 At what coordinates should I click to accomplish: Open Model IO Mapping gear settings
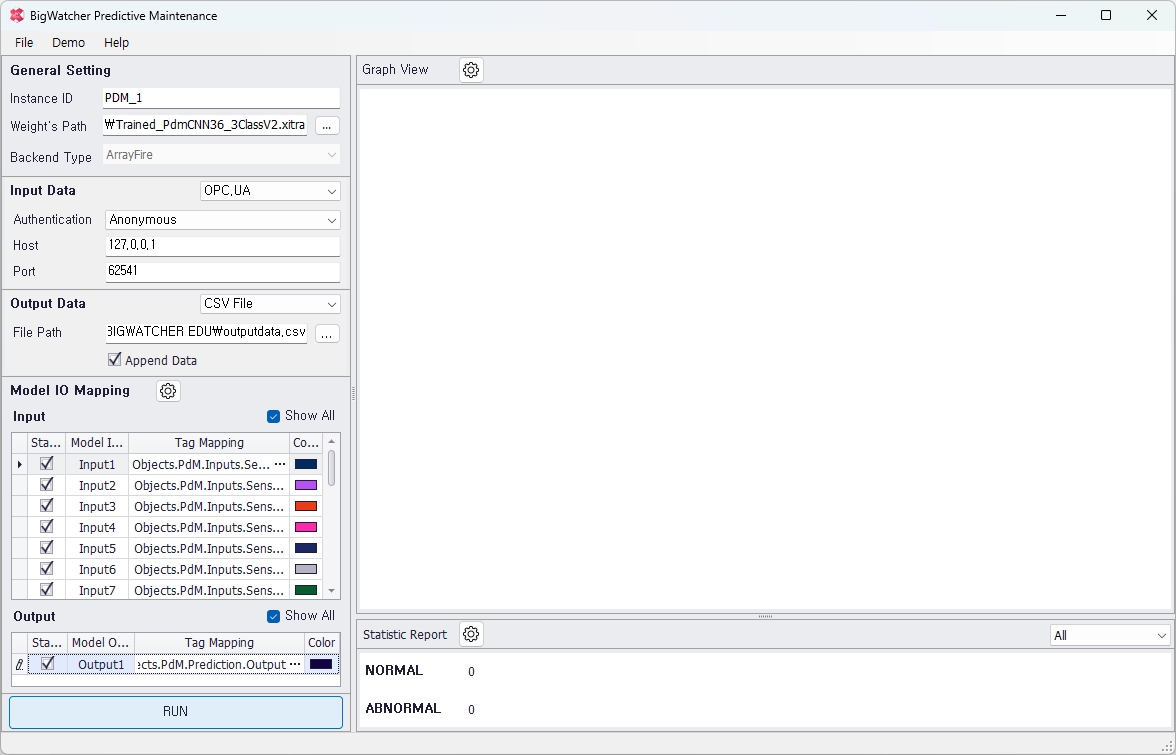[168, 391]
